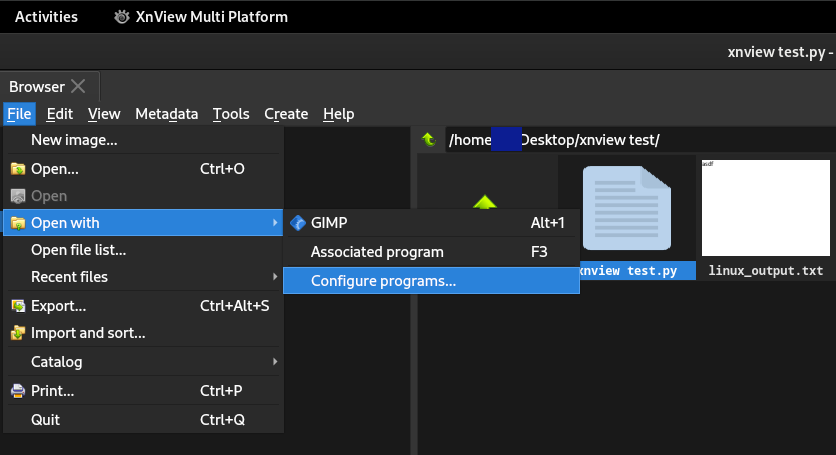The image size is (836, 455).
Task: Click the GIMP icon in the submenu
Action: point(298,223)
